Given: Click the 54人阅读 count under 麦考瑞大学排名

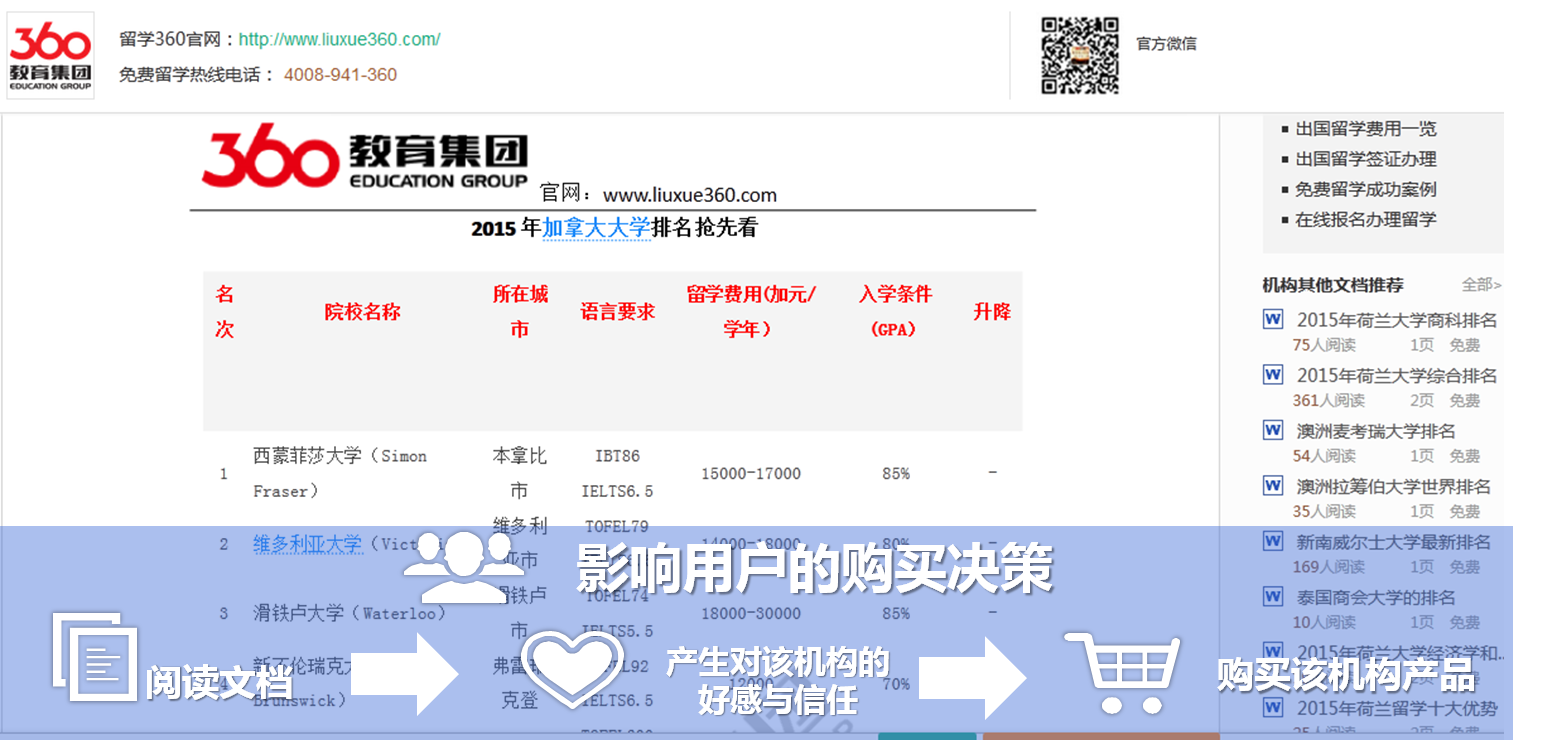Looking at the screenshot, I should [x=1324, y=456].
